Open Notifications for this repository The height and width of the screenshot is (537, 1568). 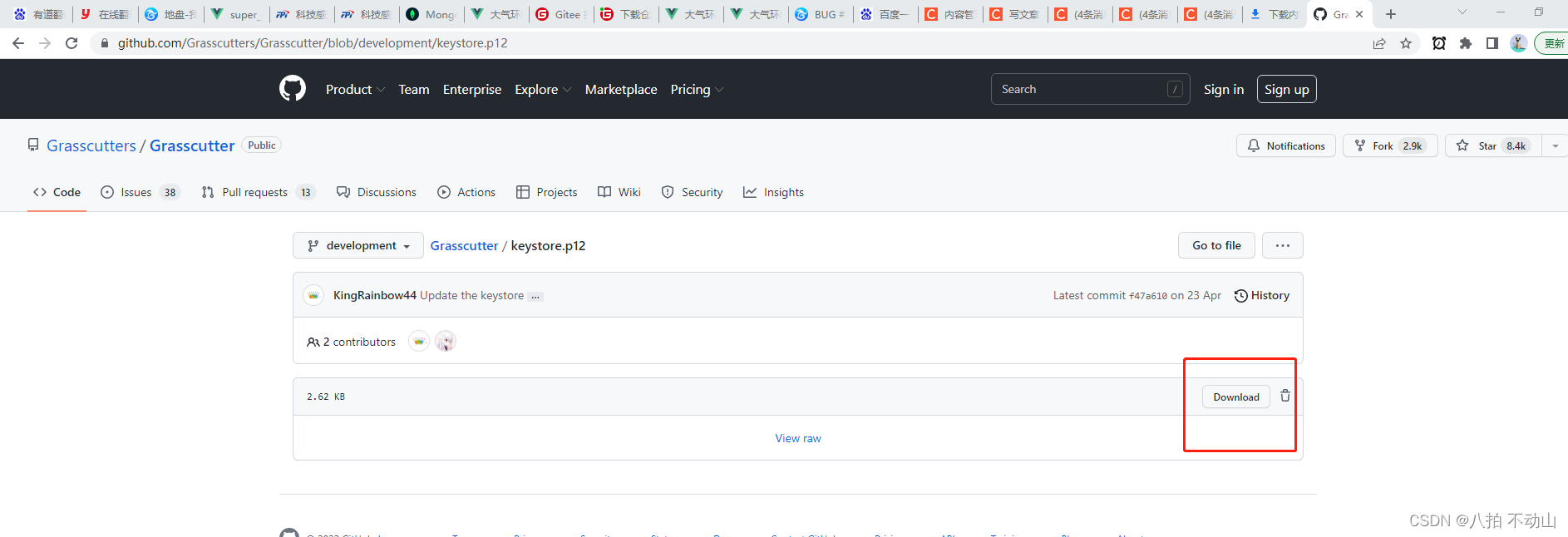pos(1286,145)
